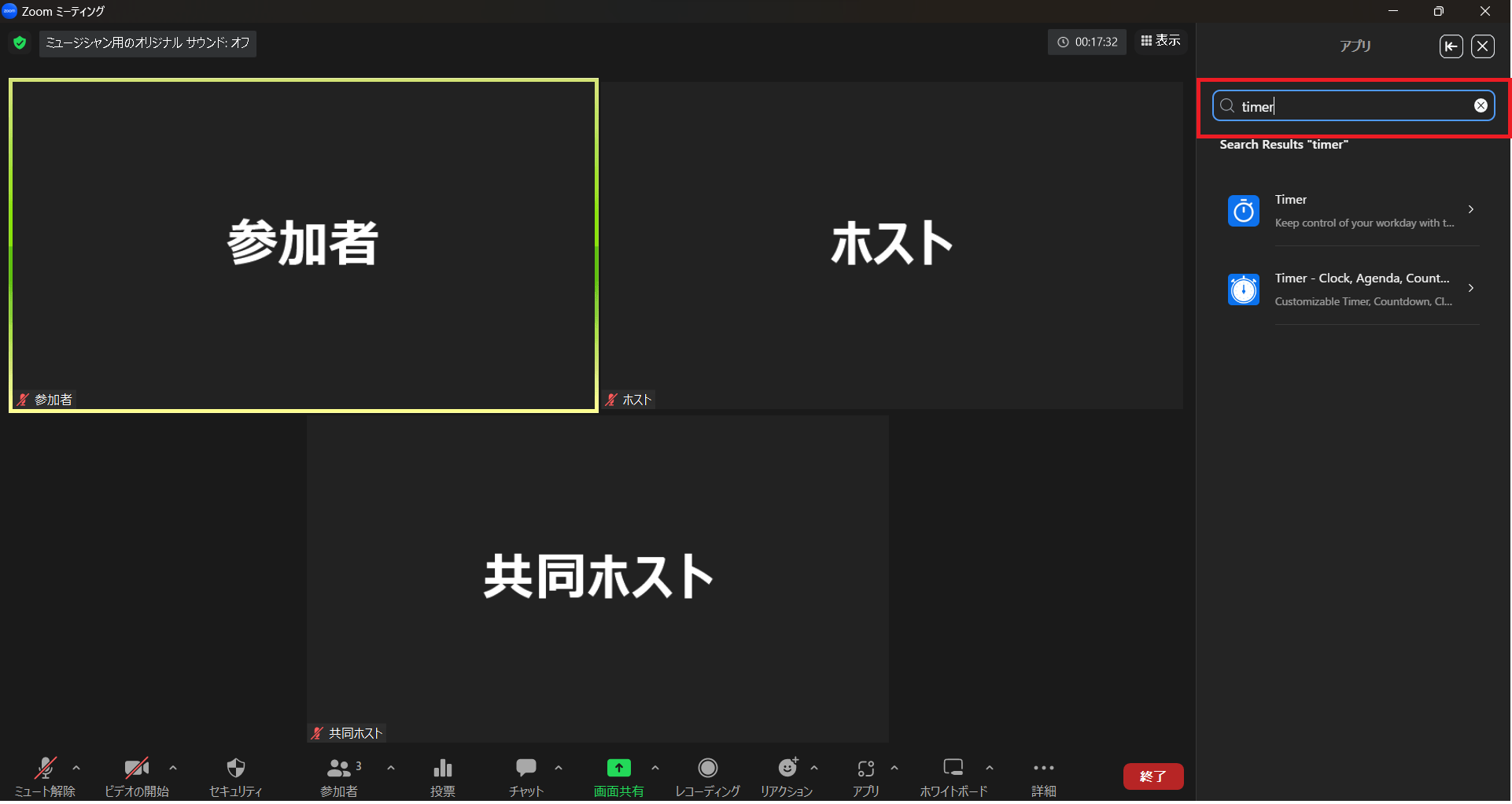The height and width of the screenshot is (804, 1512).
Task: Expand audio options arrow beside mute
Action: [x=76, y=768]
